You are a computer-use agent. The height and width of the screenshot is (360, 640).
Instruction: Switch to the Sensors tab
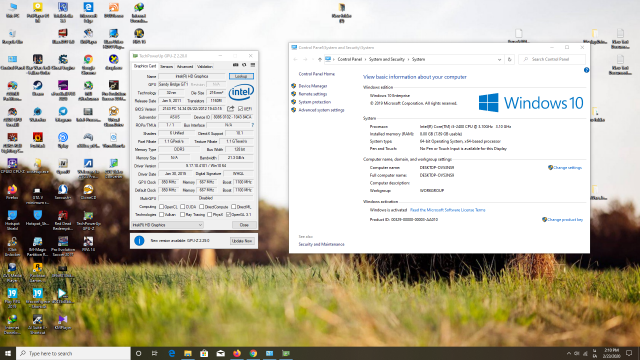click(167, 66)
